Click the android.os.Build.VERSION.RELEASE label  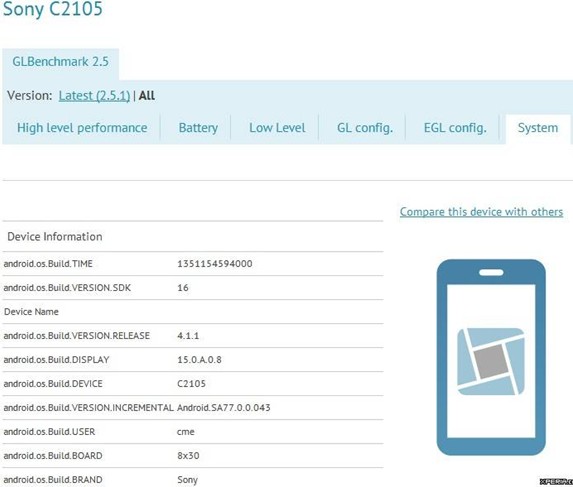tap(77, 335)
